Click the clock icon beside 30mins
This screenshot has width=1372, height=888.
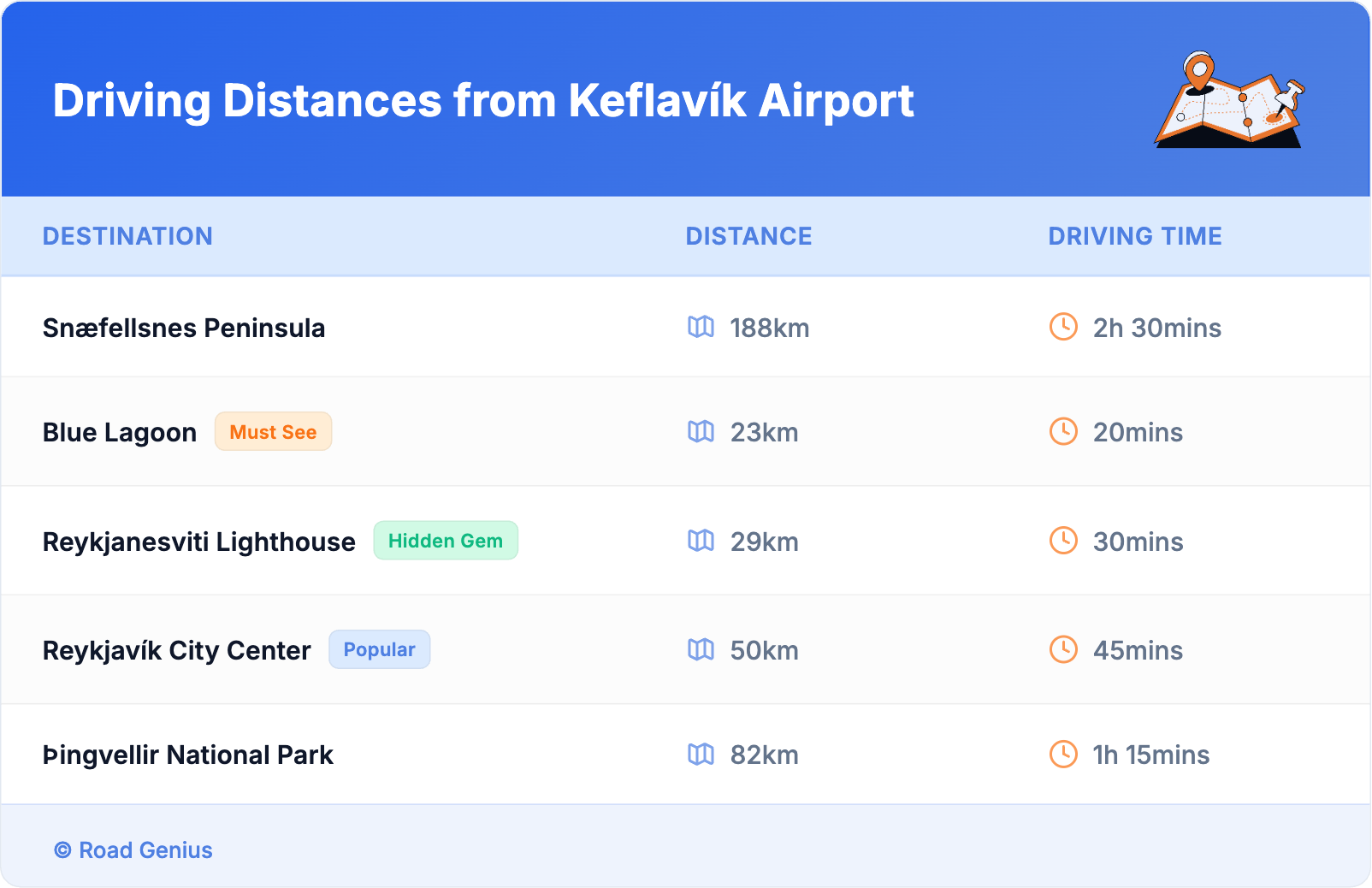[1063, 541]
